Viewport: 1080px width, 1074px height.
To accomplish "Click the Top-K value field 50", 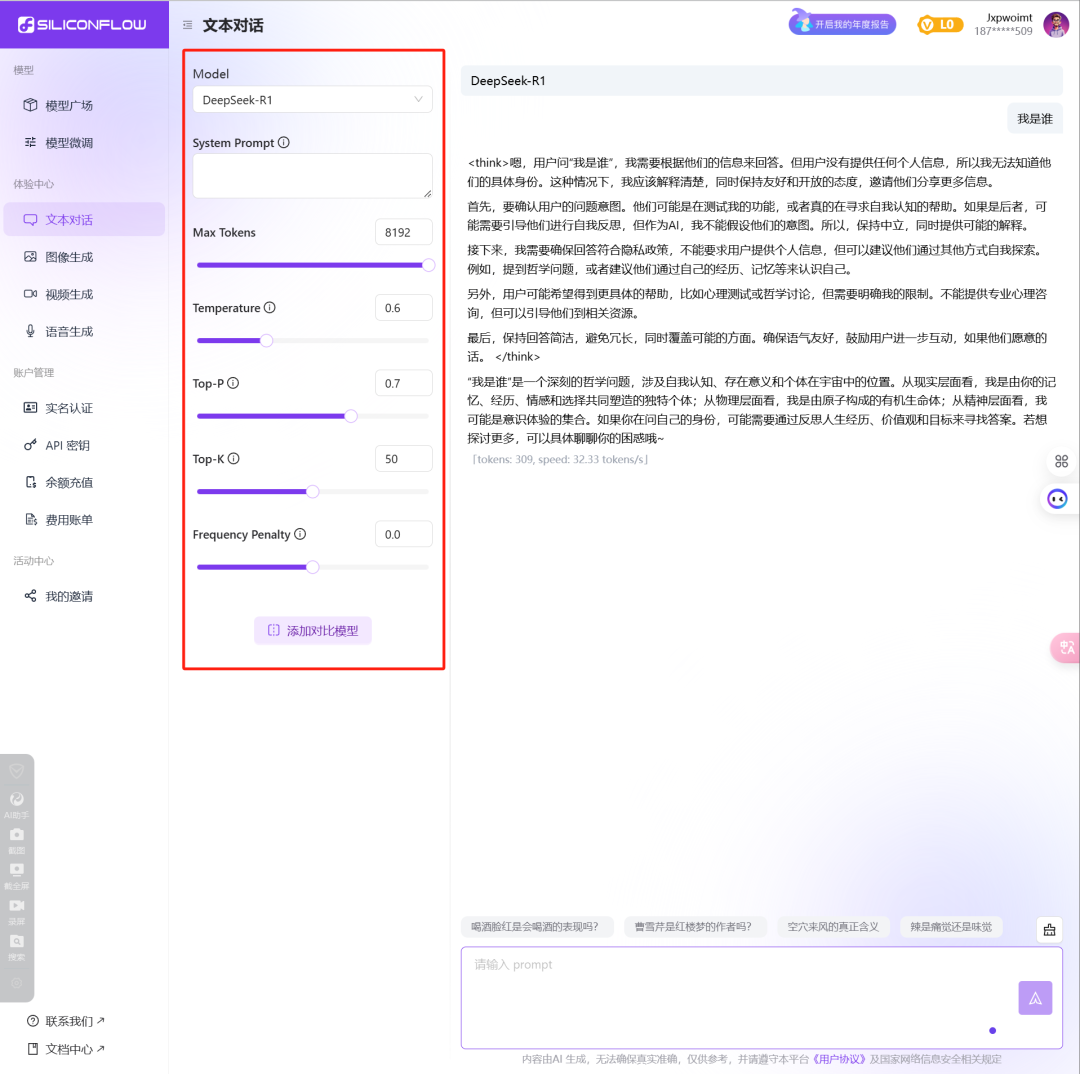I will point(404,459).
